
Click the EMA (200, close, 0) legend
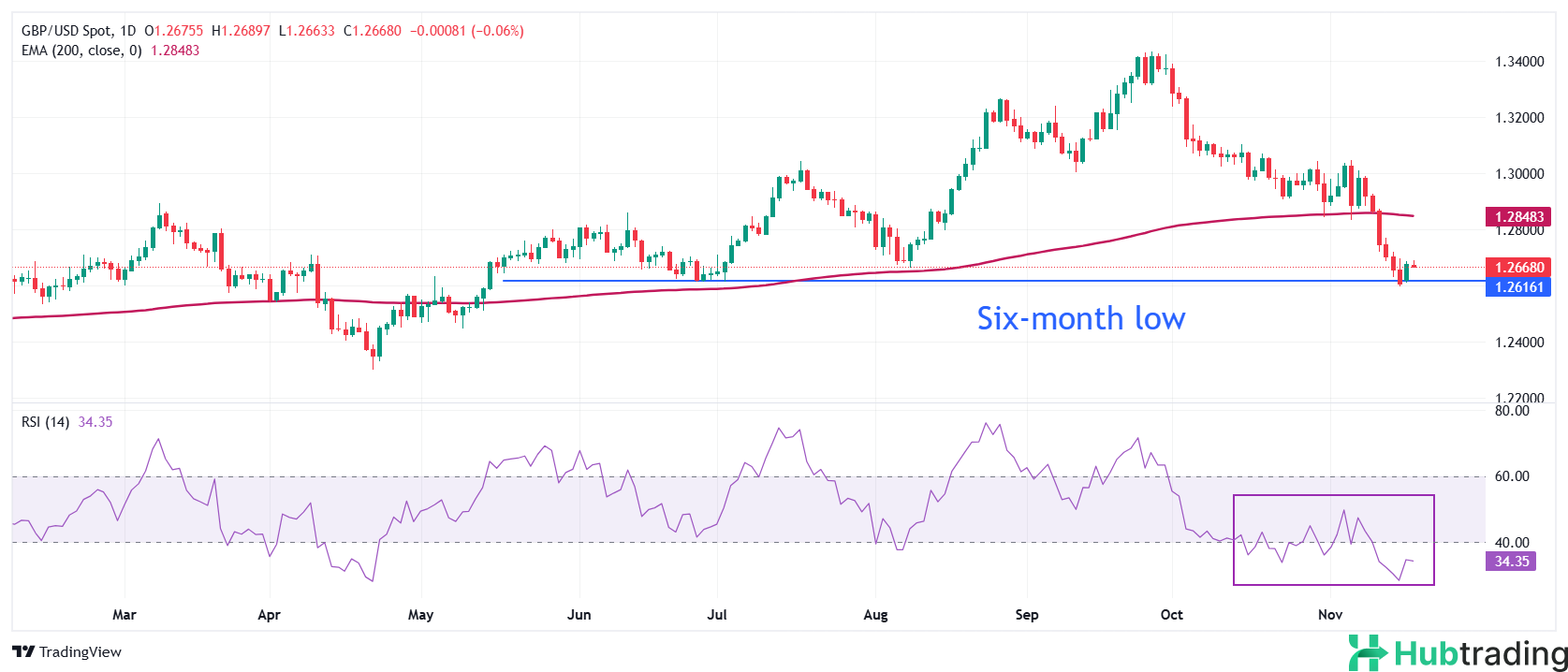[81, 51]
